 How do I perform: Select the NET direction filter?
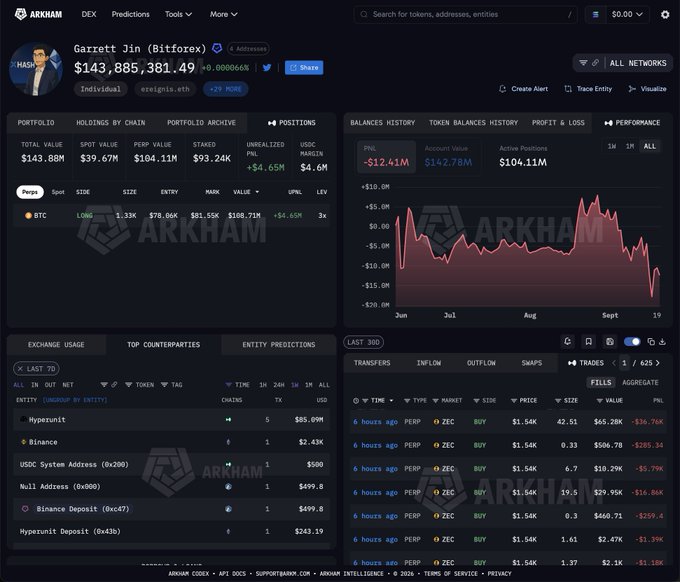coord(68,385)
